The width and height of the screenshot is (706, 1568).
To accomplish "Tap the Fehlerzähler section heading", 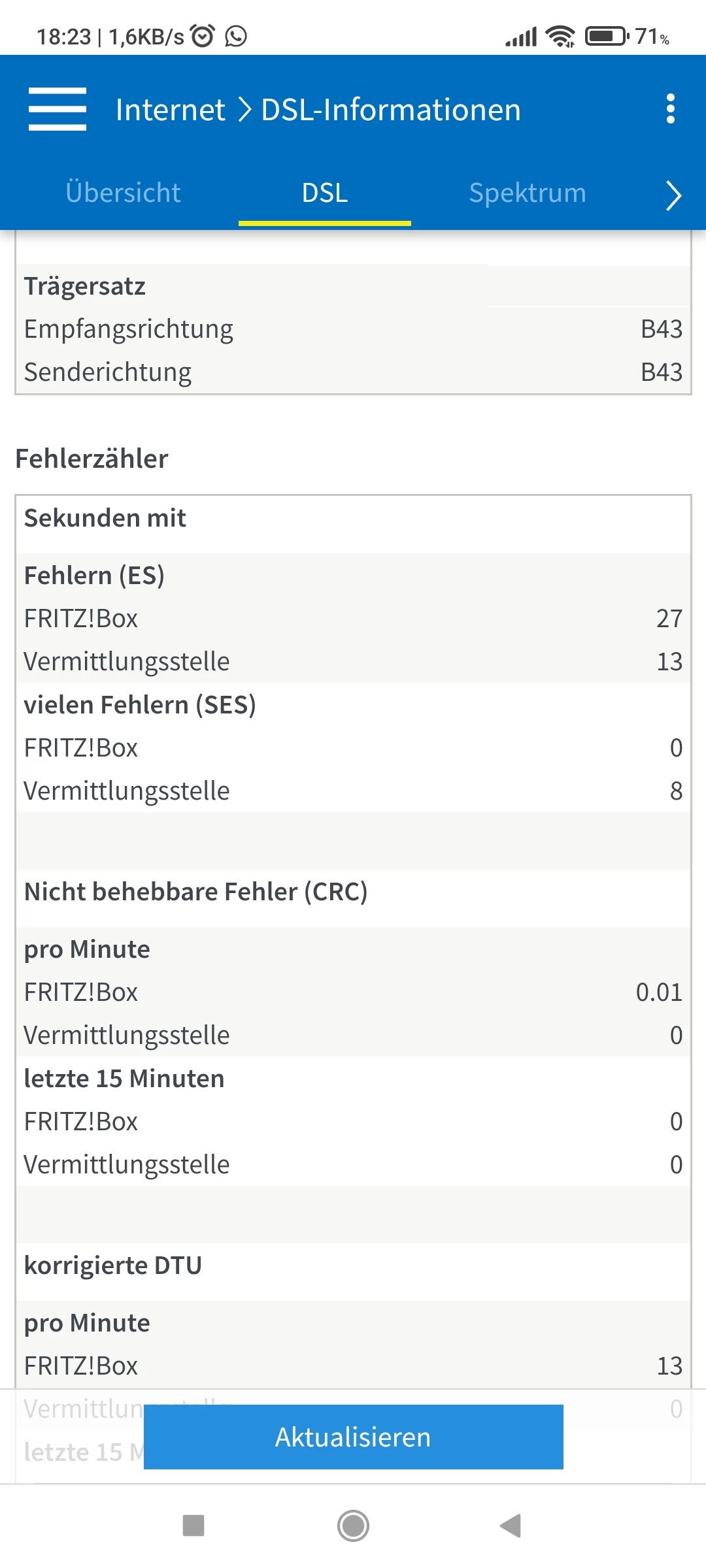I will click(92, 459).
